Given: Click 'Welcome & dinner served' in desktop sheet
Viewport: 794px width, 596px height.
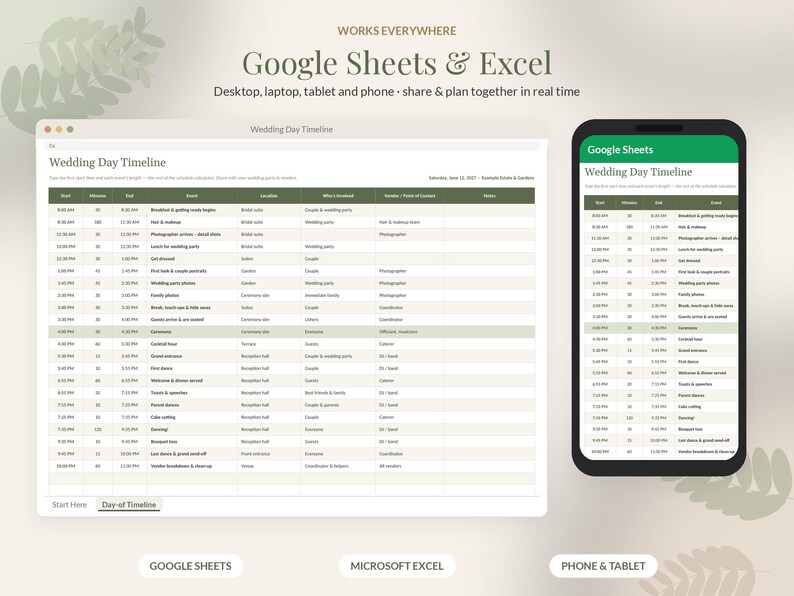Looking at the screenshot, I should tap(176, 380).
